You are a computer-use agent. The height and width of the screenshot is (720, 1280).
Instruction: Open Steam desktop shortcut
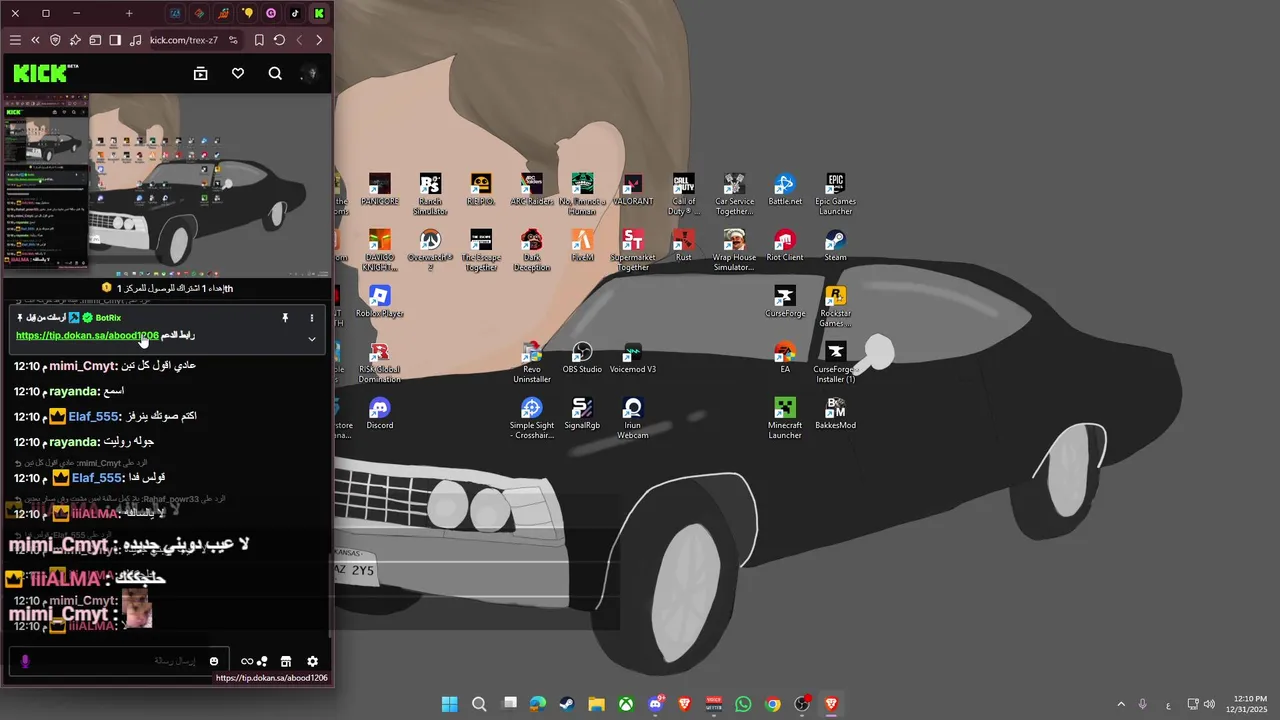click(x=835, y=246)
